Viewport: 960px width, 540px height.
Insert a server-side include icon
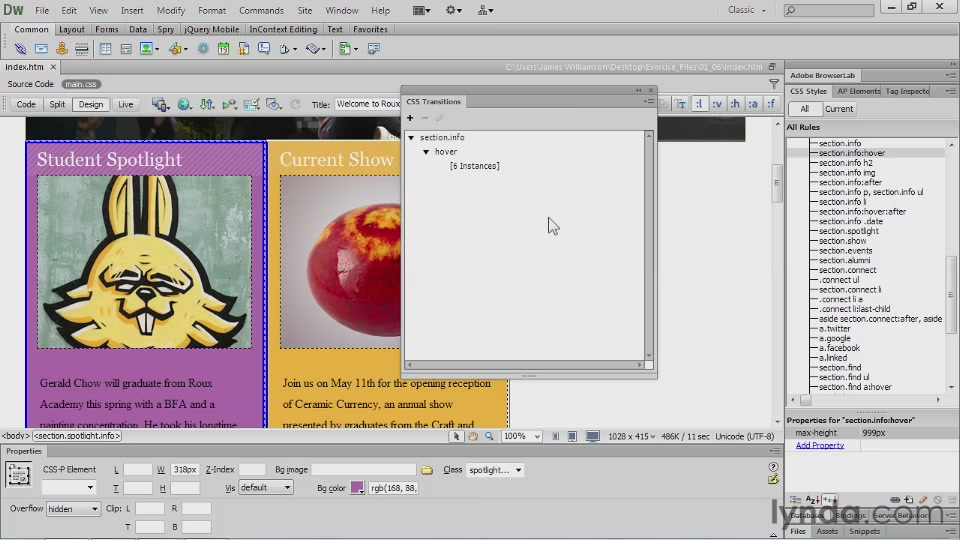point(244,48)
